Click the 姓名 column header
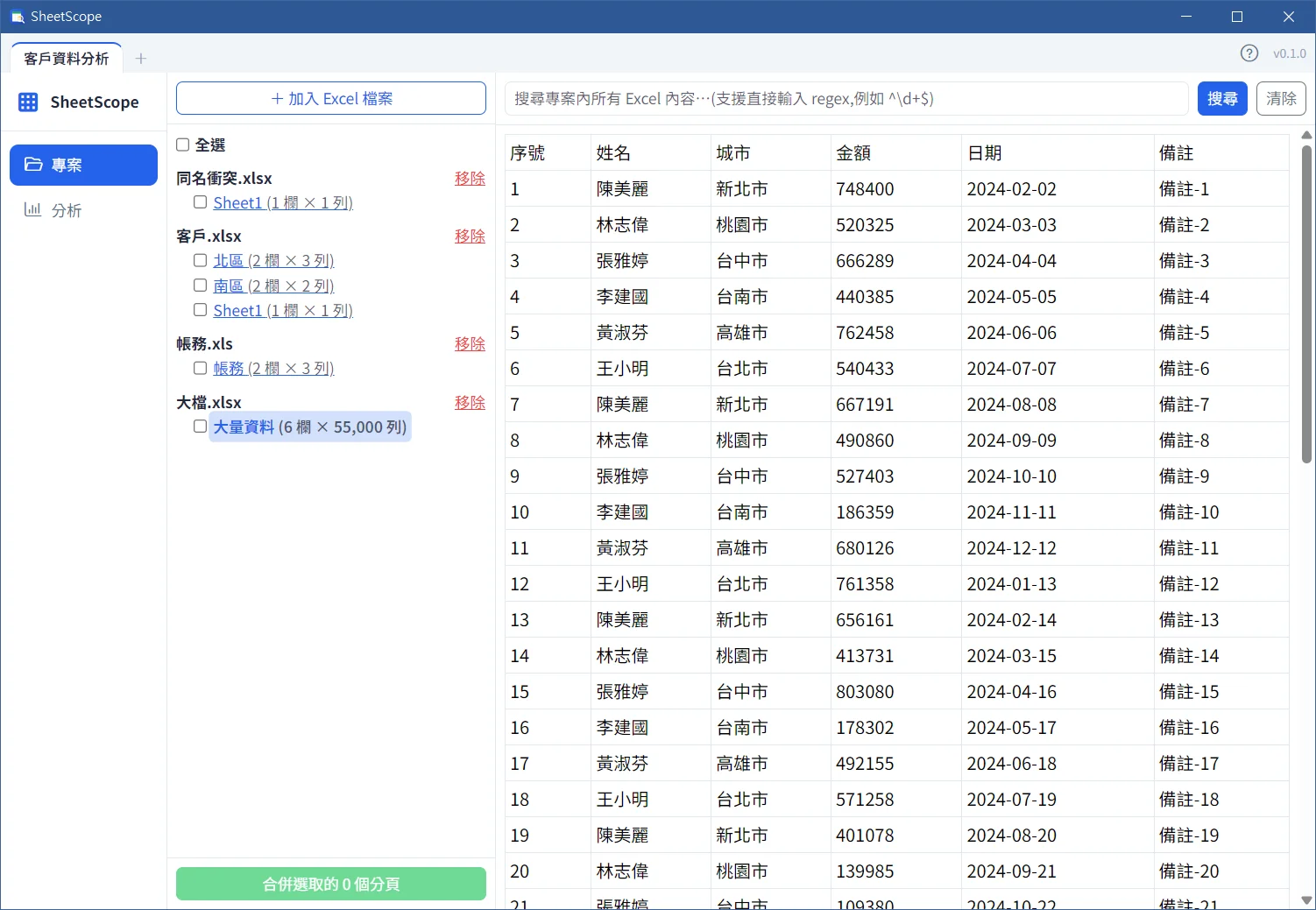This screenshot has height=910, width=1316. click(650, 152)
